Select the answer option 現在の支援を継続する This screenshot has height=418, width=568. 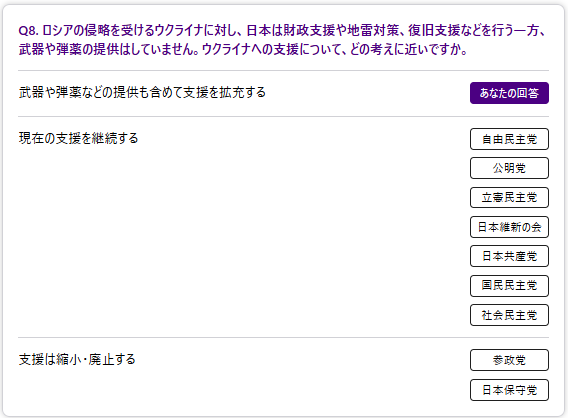tap(79, 138)
